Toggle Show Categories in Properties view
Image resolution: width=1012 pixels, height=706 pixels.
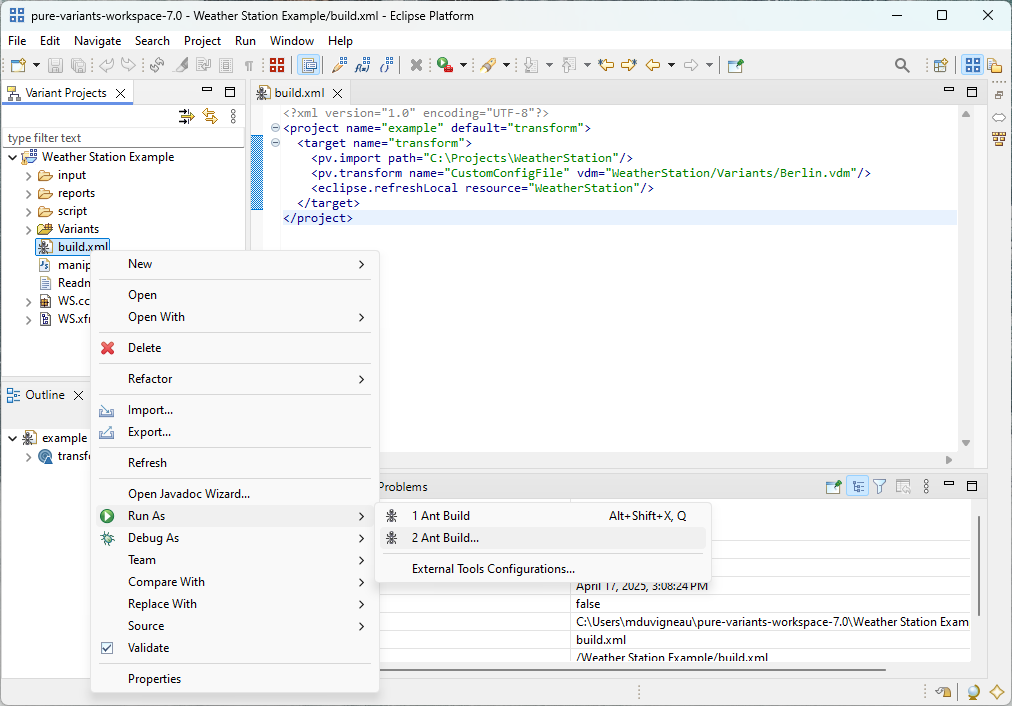click(857, 487)
